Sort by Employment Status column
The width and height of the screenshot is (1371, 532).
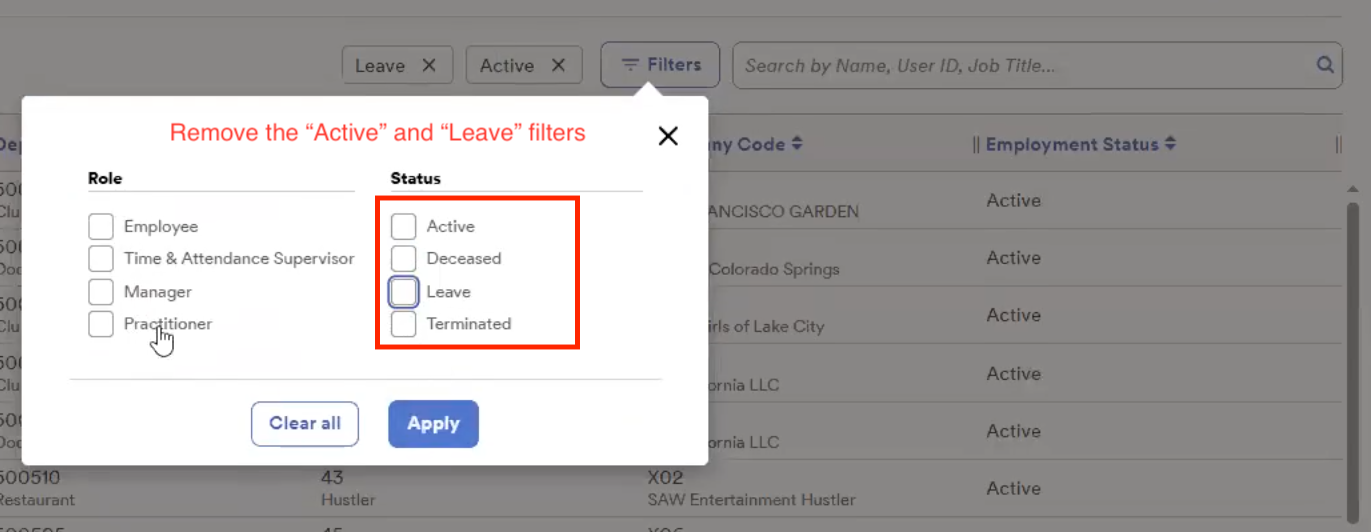click(x=1169, y=145)
